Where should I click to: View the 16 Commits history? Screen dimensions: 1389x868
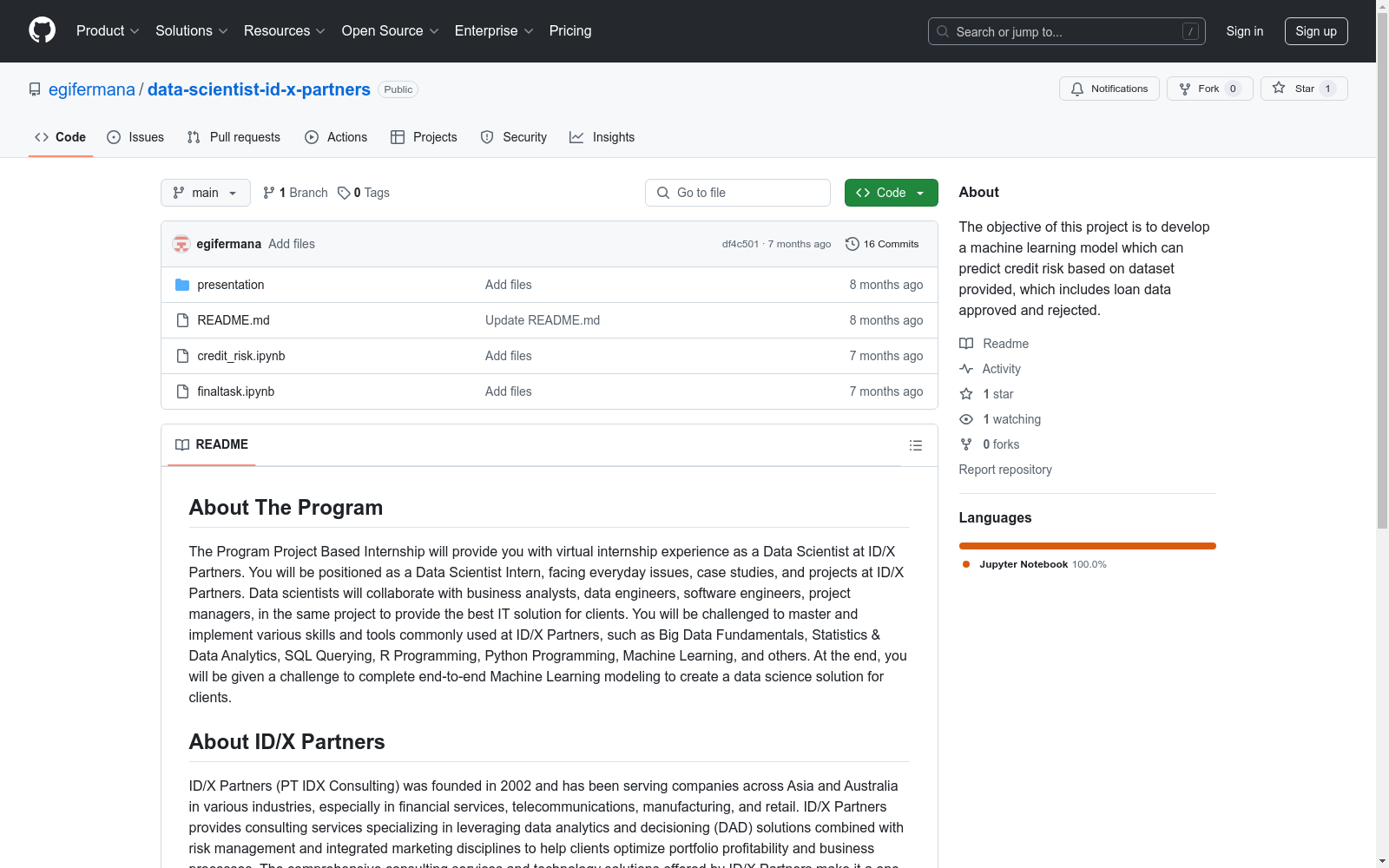coord(882,244)
